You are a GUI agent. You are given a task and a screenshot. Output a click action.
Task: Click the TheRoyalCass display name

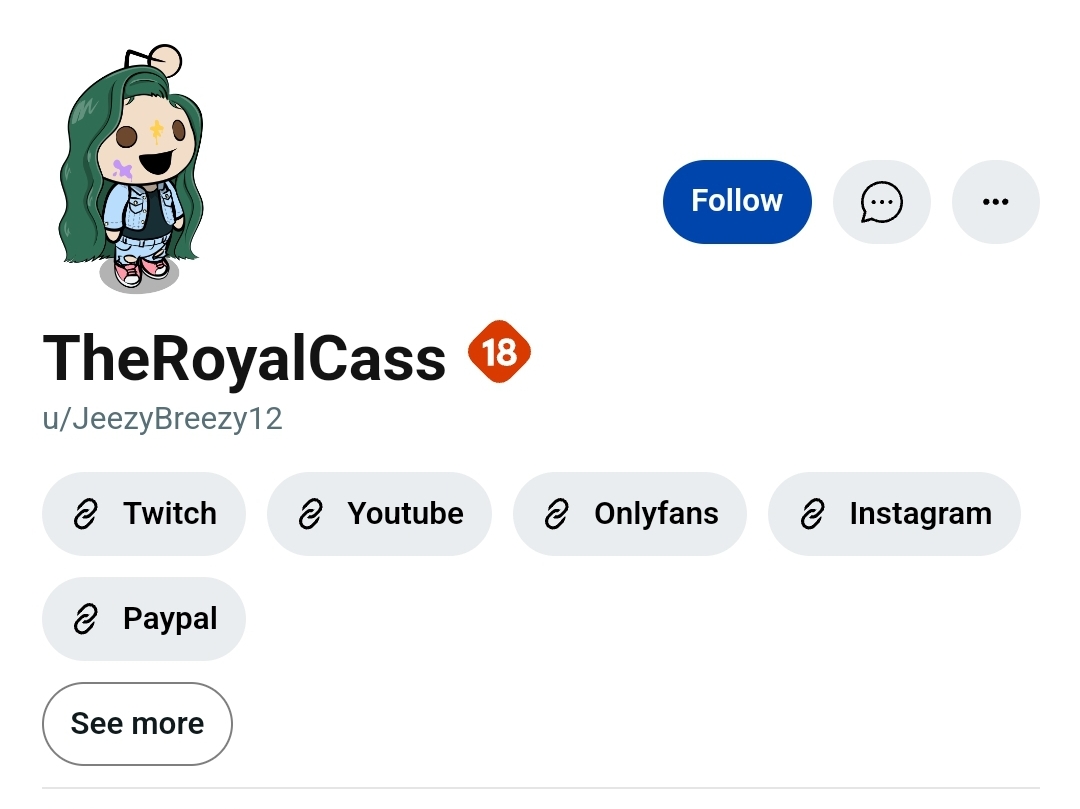tap(244, 358)
